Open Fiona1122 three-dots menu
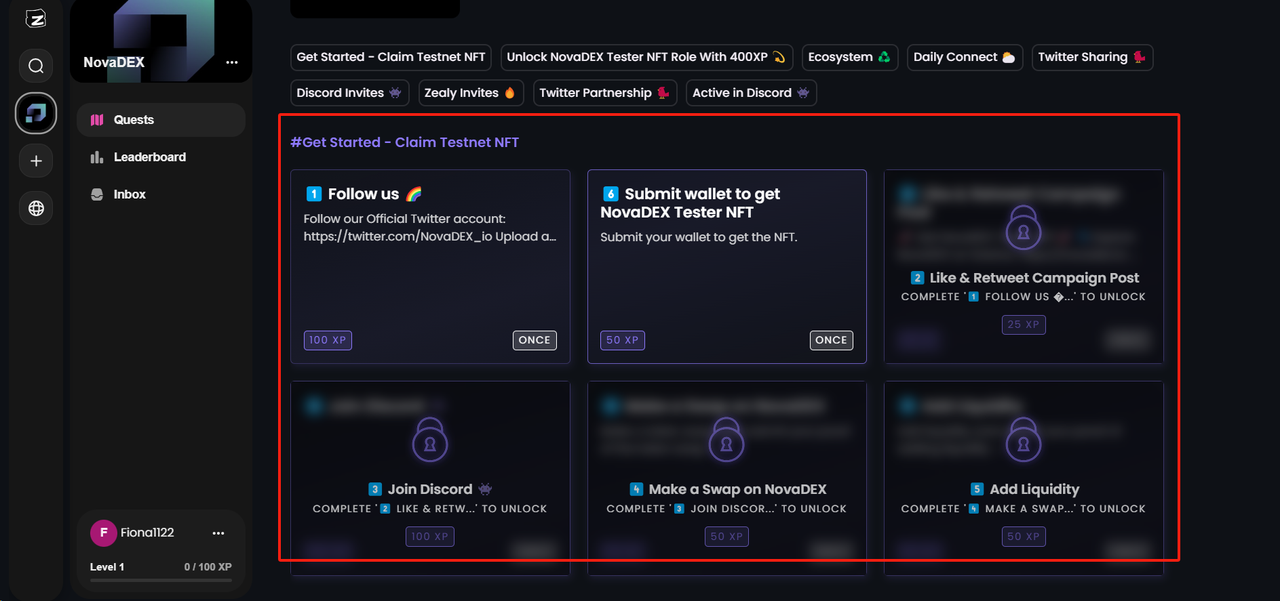This screenshot has width=1280, height=601. point(218,533)
